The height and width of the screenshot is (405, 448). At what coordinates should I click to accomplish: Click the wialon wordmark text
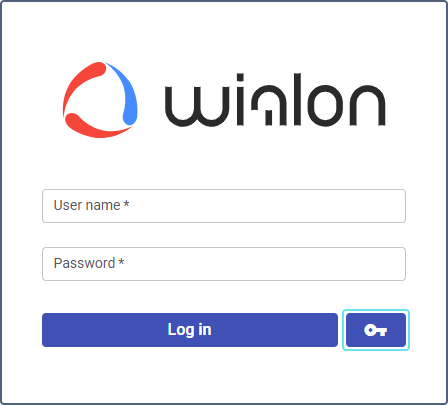pos(275,100)
